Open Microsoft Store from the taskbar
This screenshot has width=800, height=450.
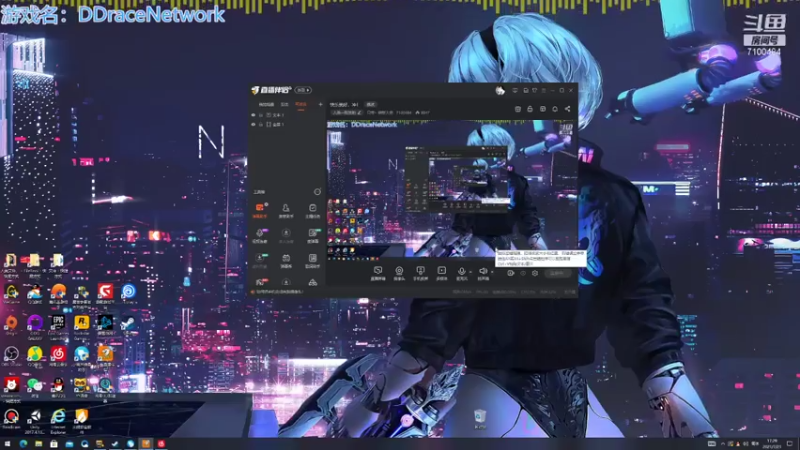pyautogui.click(x=54, y=444)
